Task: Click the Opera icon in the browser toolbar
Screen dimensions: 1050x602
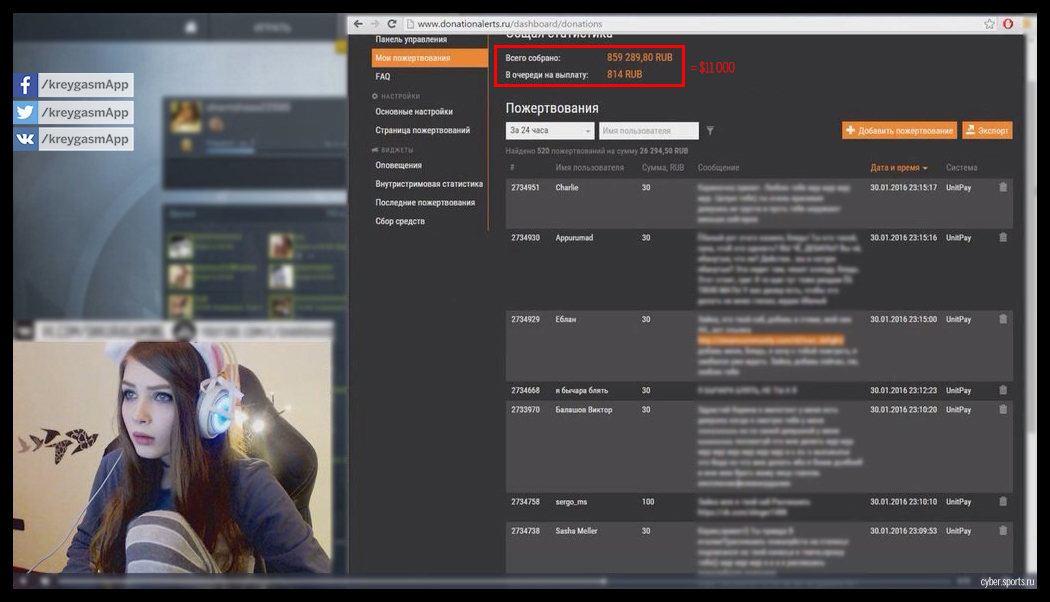Action: (1008, 23)
